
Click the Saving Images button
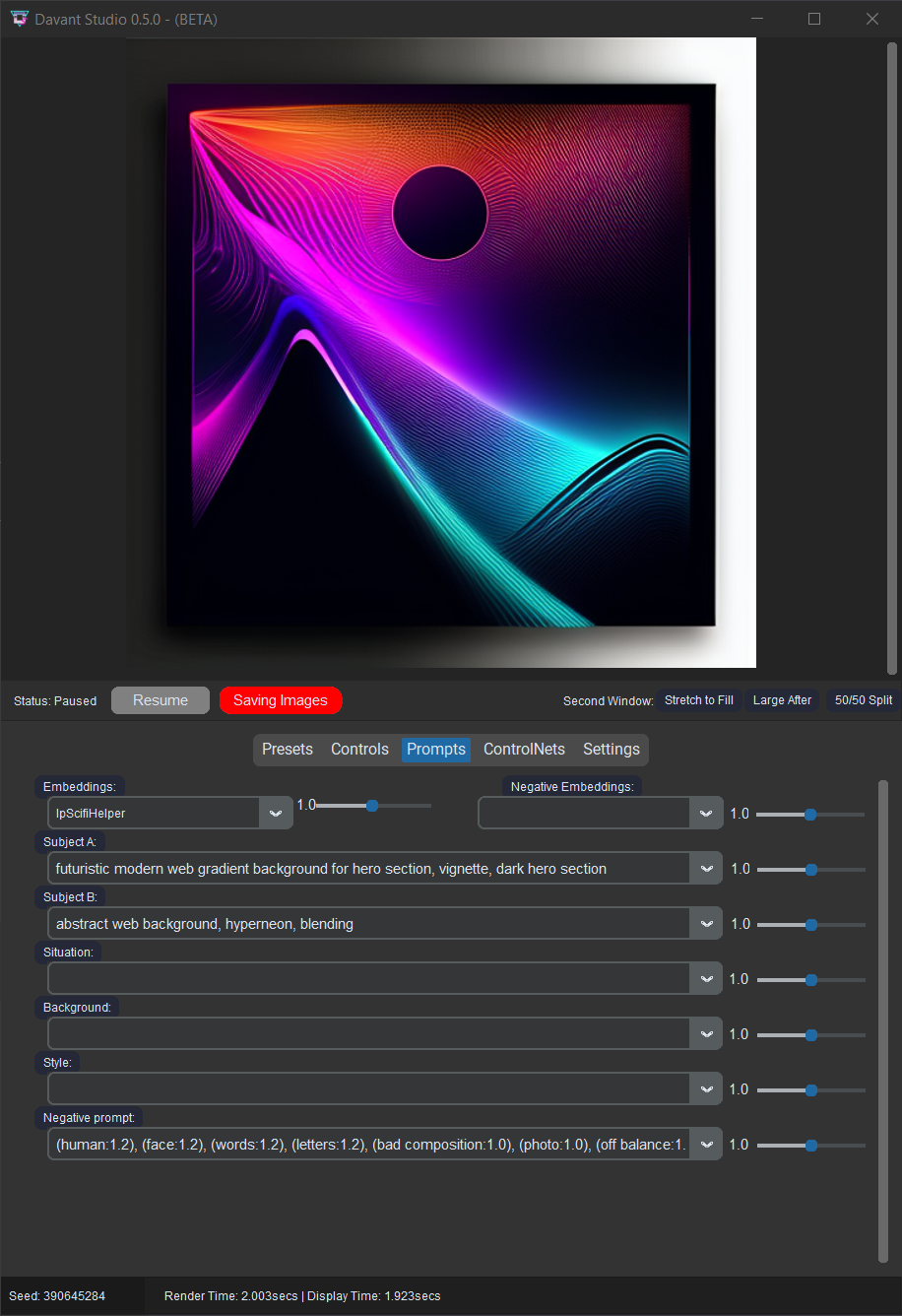click(281, 700)
